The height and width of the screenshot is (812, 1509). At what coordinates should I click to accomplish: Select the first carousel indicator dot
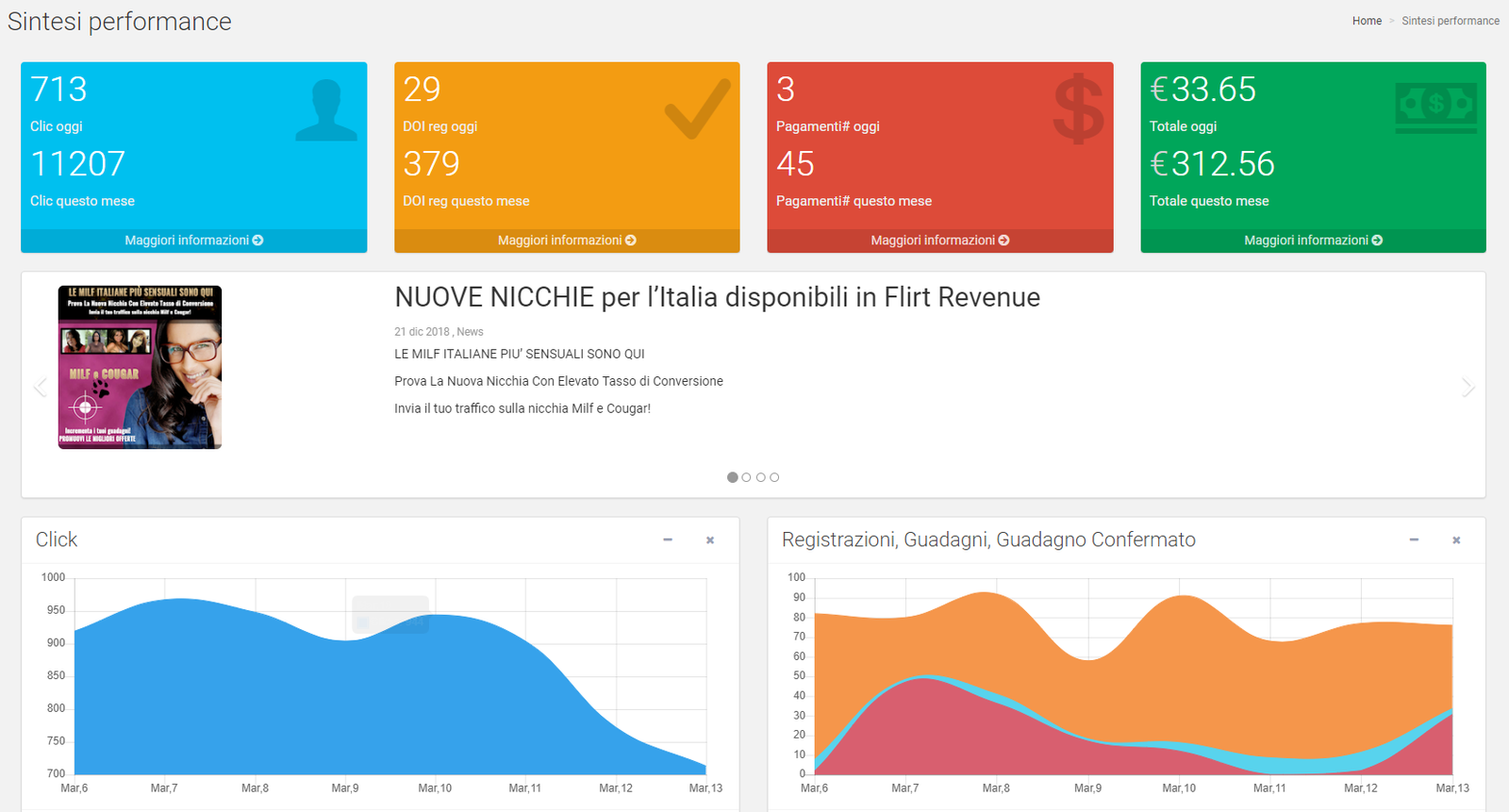[x=733, y=477]
